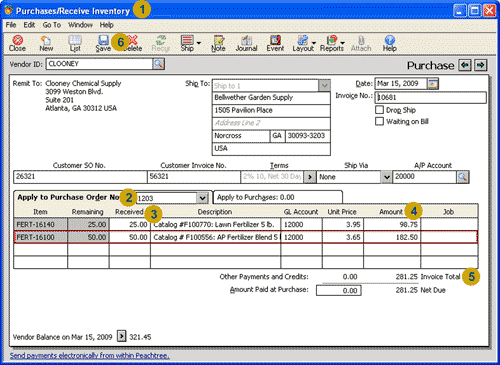Click Ship To address 1505 Pavilion Place field
Screen dimensions: 500x365
[x=271, y=110]
